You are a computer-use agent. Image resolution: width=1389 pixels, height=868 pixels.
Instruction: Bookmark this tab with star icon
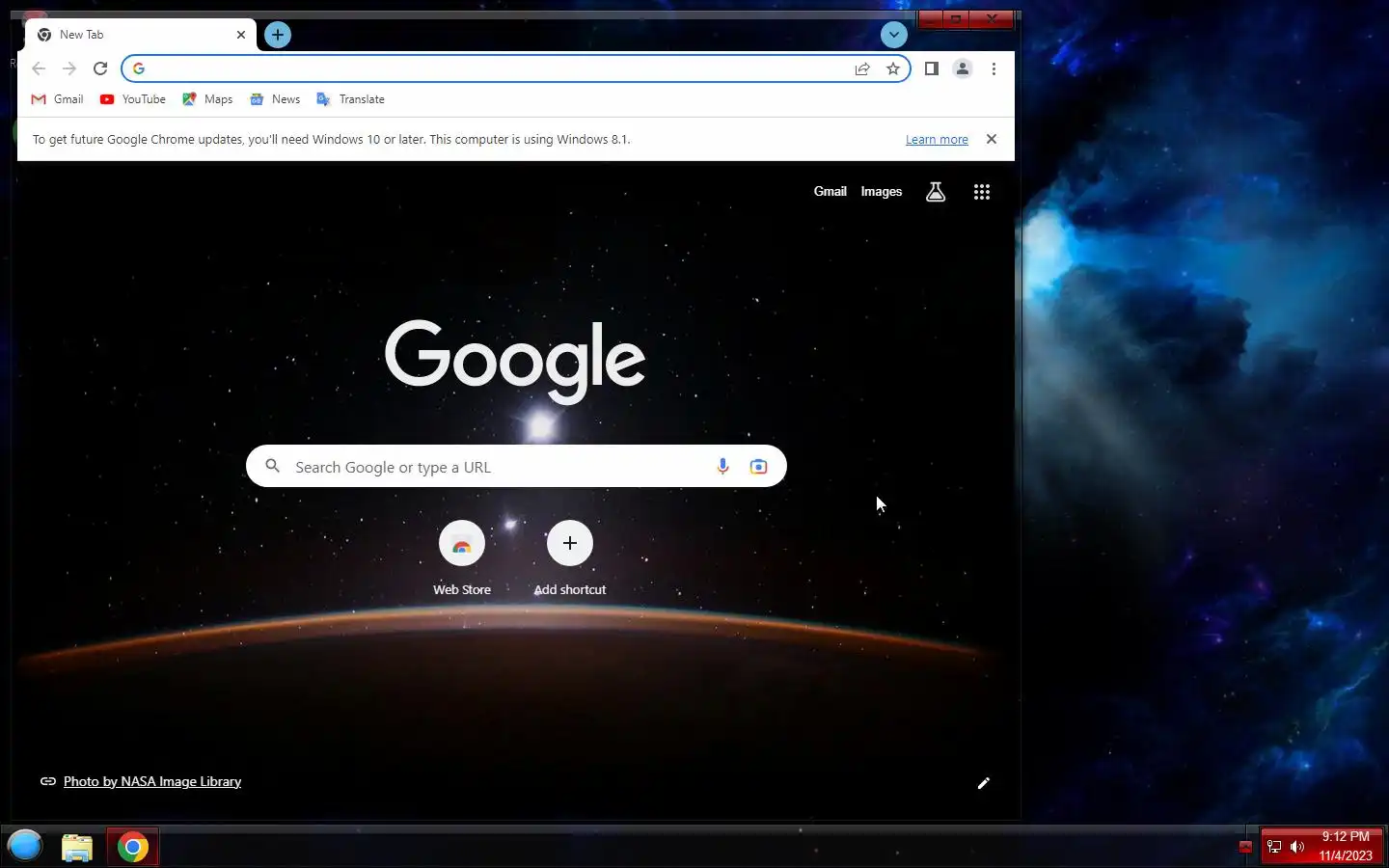coord(893,68)
